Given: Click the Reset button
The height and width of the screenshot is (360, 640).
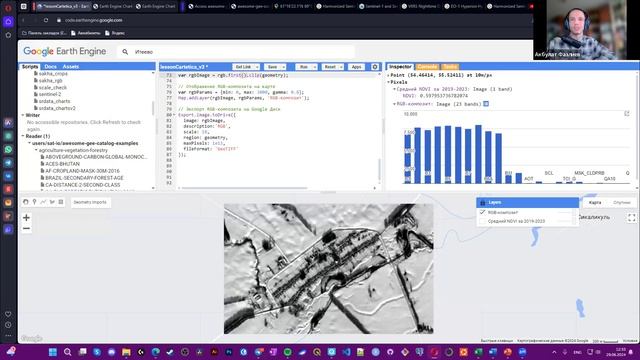Looking at the screenshot, I should tap(330, 67).
